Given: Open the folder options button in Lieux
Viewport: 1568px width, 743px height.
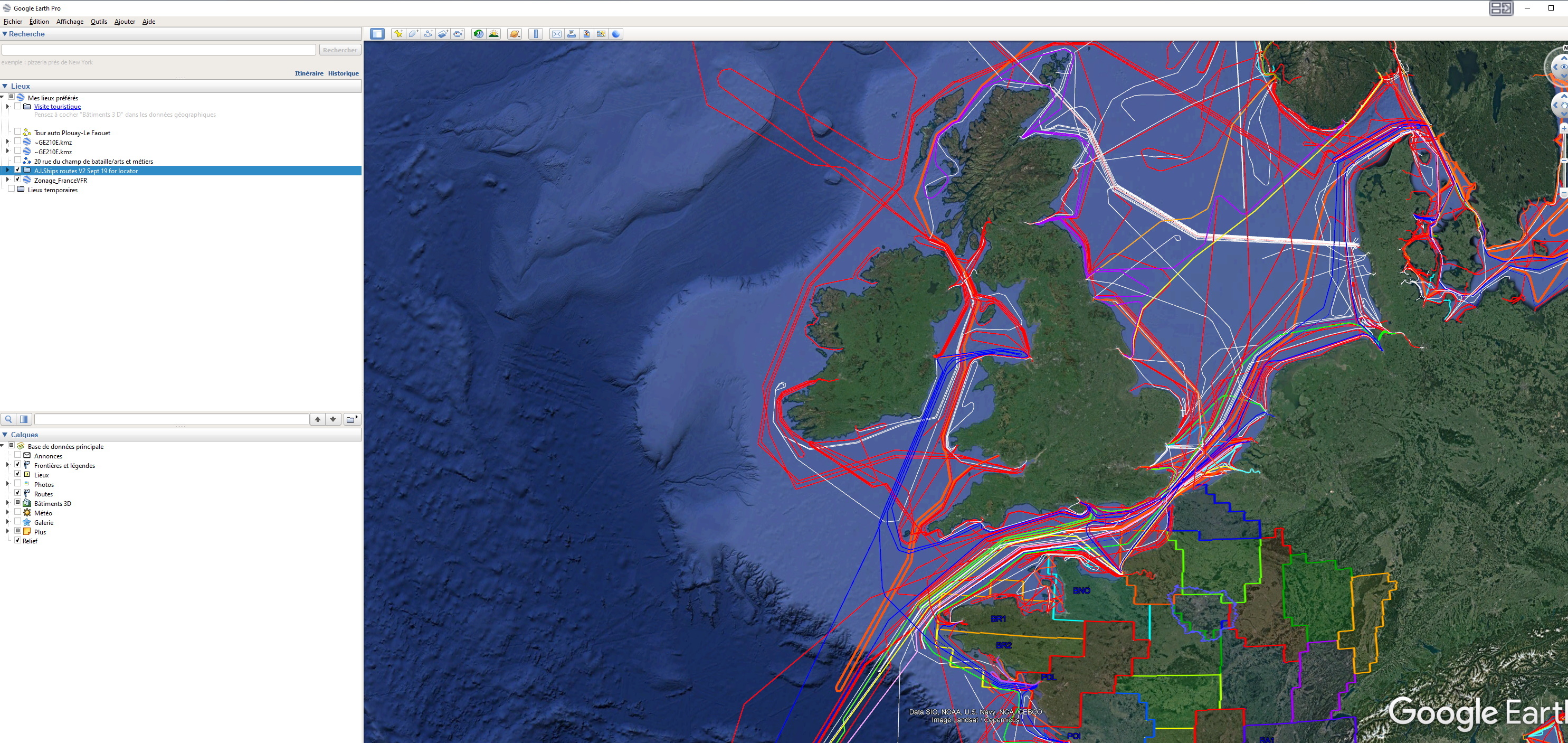Looking at the screenshot, I should coord(352,419).
